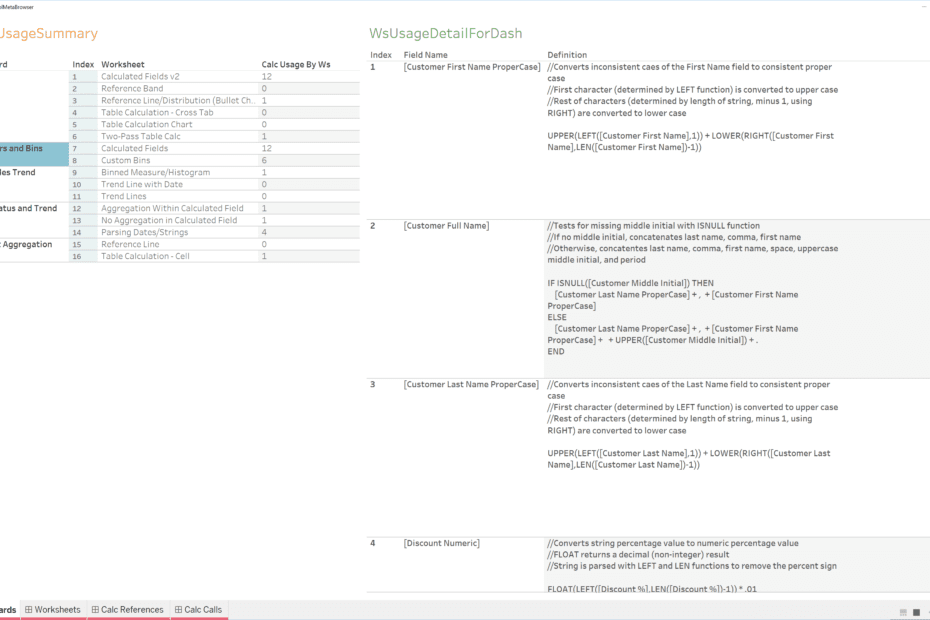Viewport: 930px width, 620px height.
Task: Click the IF ISNULL([Customer Middle Initial]) THEN line
Action: tap(630, 283)
